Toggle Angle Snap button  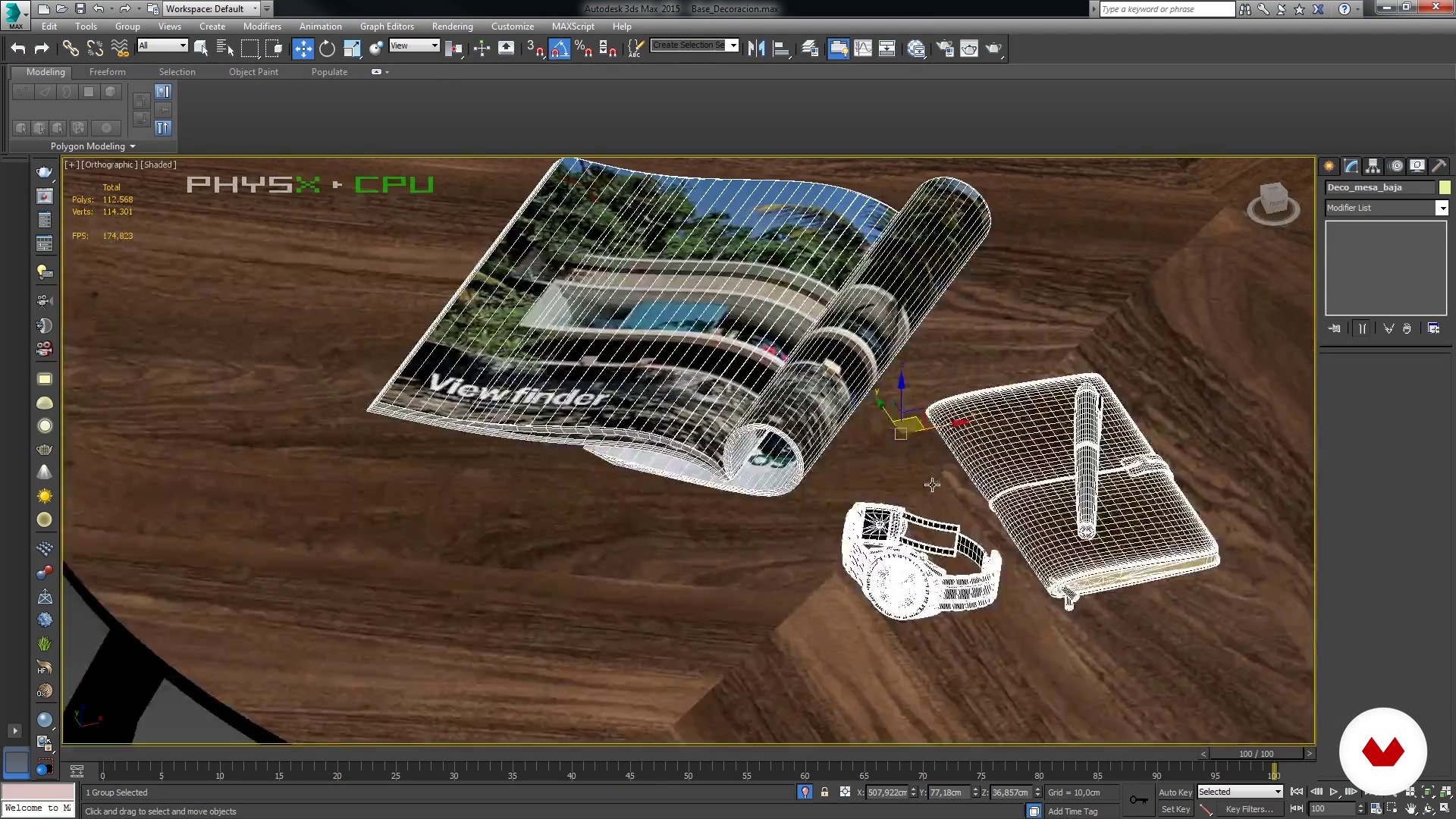(560, 49)
